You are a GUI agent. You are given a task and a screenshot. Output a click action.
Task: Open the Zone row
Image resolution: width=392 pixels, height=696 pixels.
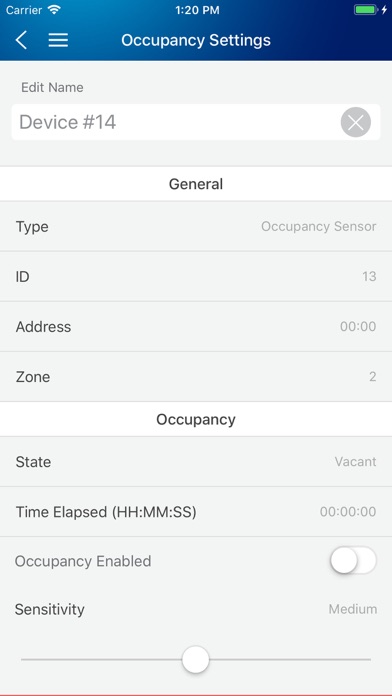(x=196, y=377)
